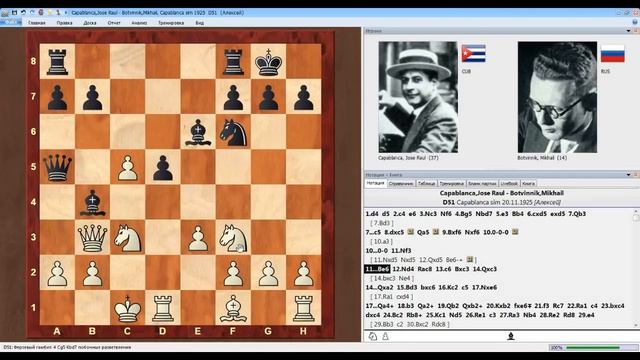Image resolution: width=640 pixels, height=360 pixels.
Task: Open the Вид ribbon tab
Action: click(x=200, y=23)
